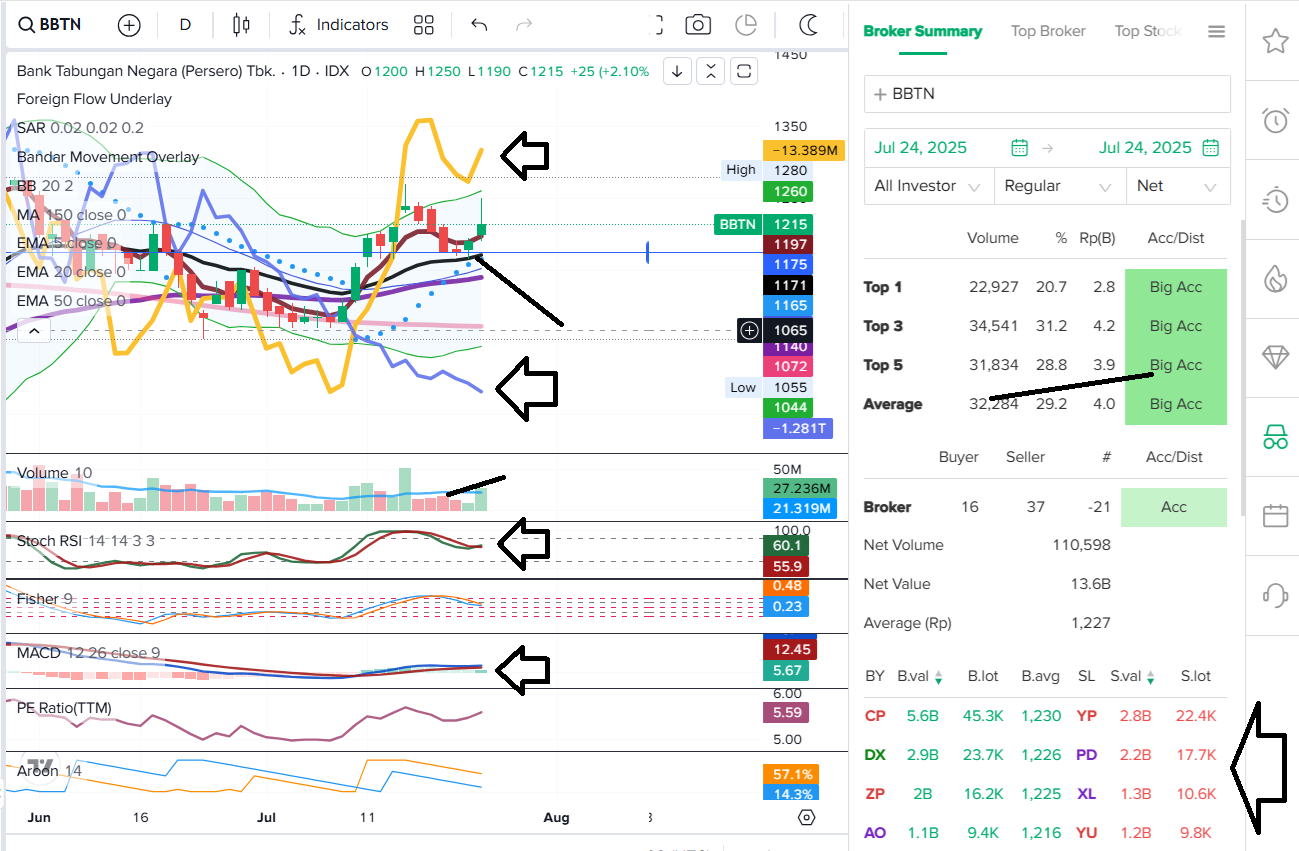Take a chart snapshot with camera icon
The height and width of the screenshot is (851, 1299).
pyautogui.click(x=698, y=25)
